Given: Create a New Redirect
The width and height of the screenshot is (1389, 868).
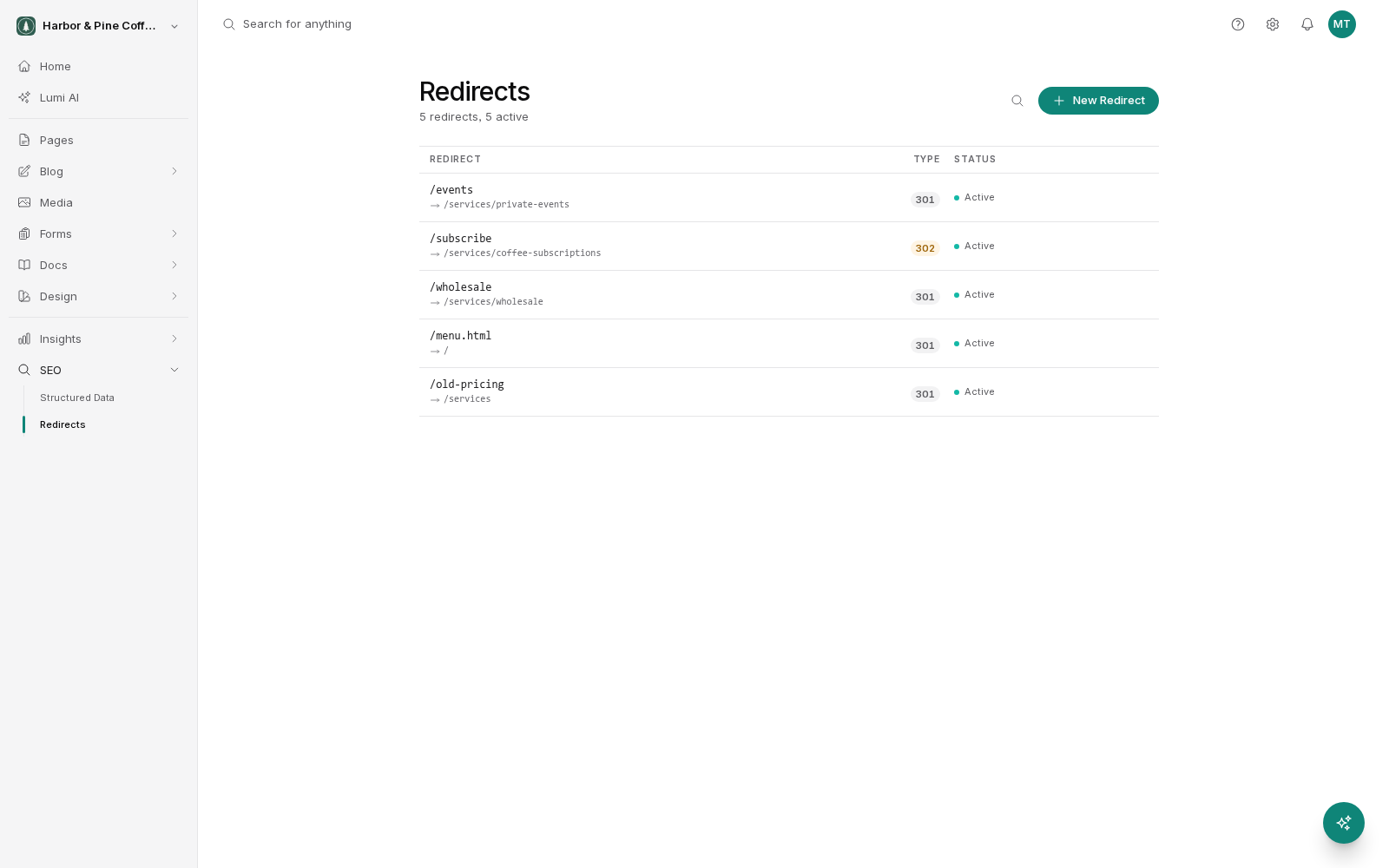Looking at the screenshot, I should [x=1098, y=101].
